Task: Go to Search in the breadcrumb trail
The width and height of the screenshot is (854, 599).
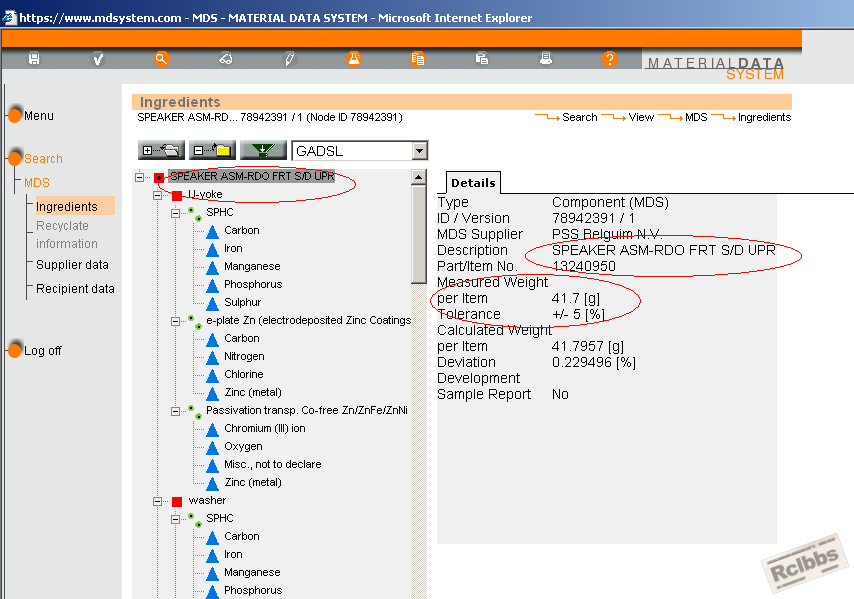Action: pos(580,117)
